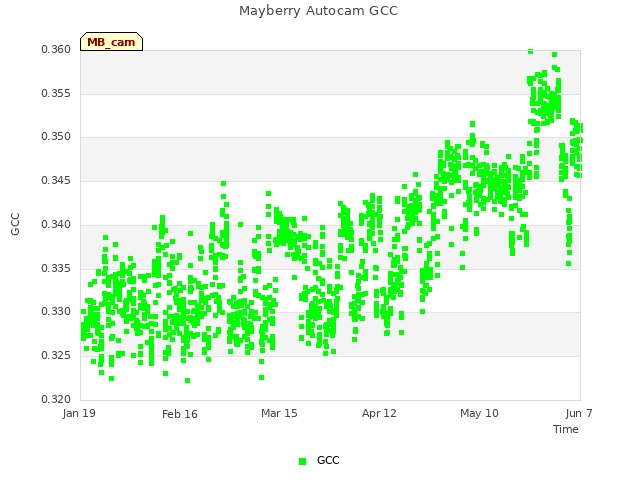The image size is (640, 480).
Task: Select the May 10 x-axis label
Action: 479,413
